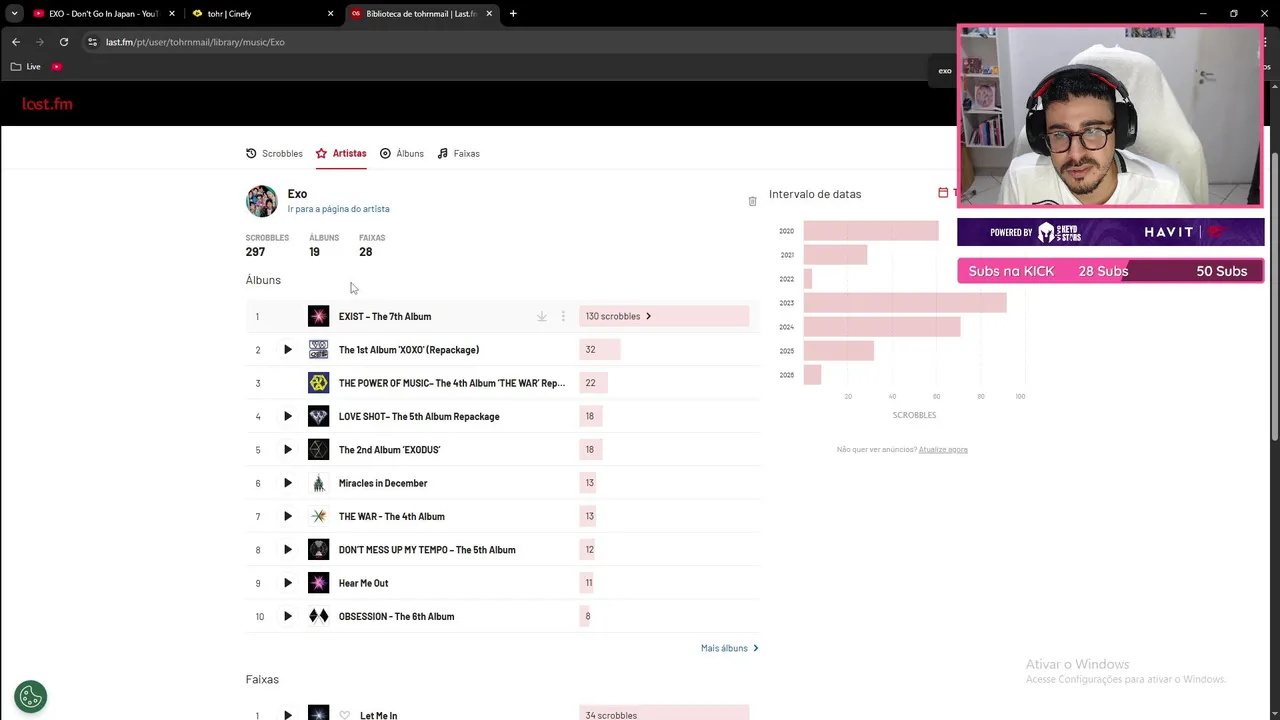Play OBSESSION – The 6th Album
1280x720 pixels.
coord(287,616)
